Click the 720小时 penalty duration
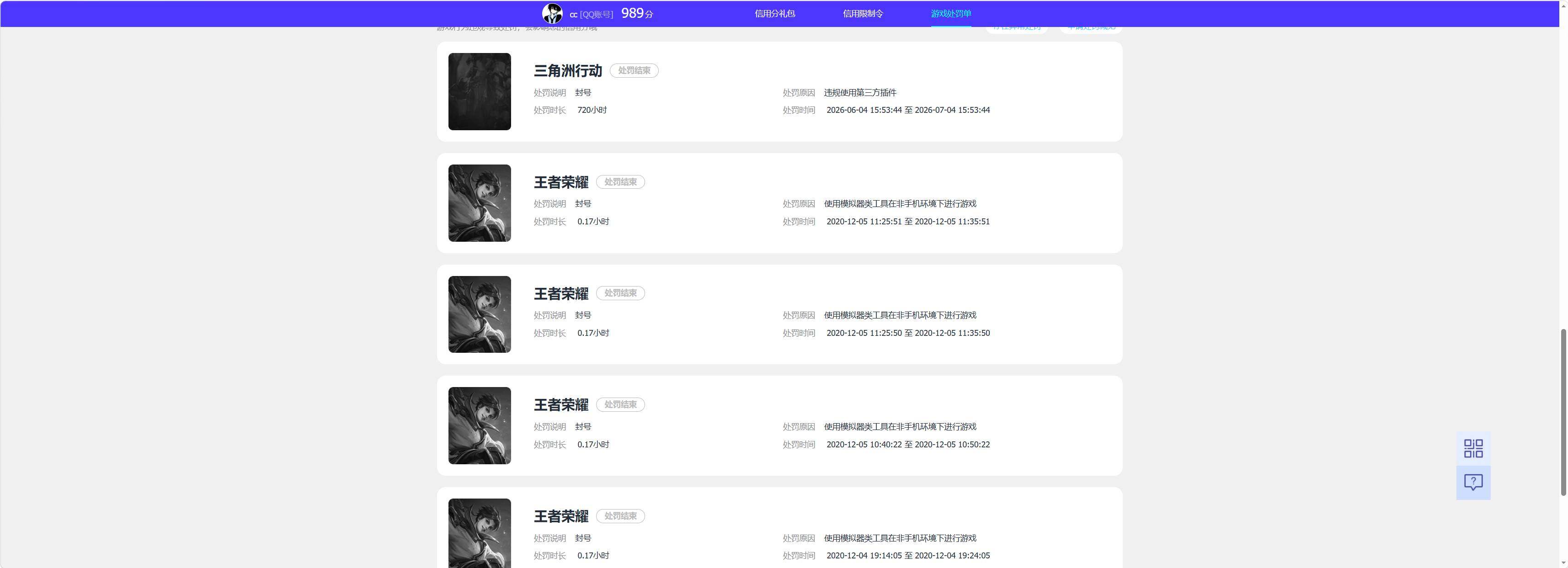 (x=592, y=110)
